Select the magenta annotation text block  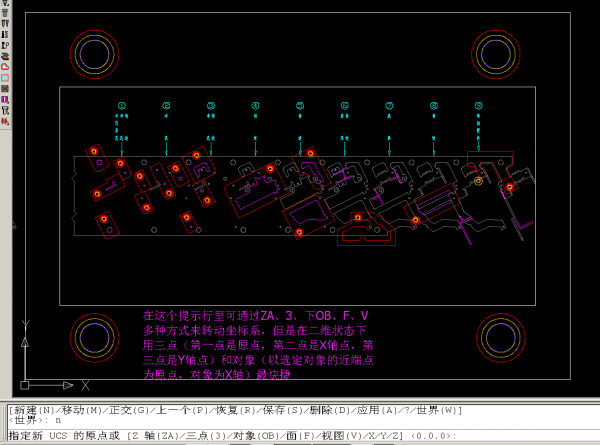click(x=259, y=345)
